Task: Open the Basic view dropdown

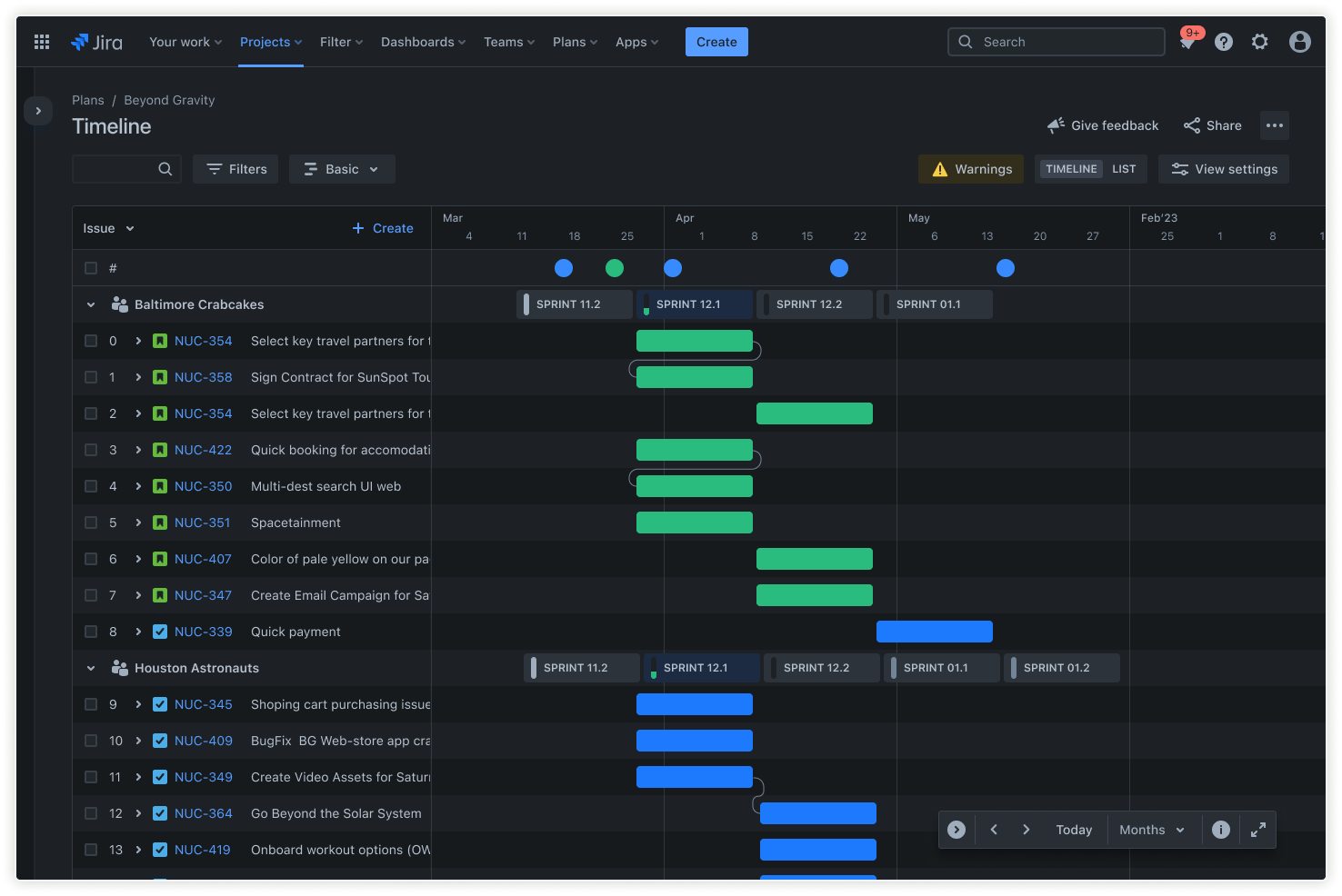Action: [x=342, y=169]
